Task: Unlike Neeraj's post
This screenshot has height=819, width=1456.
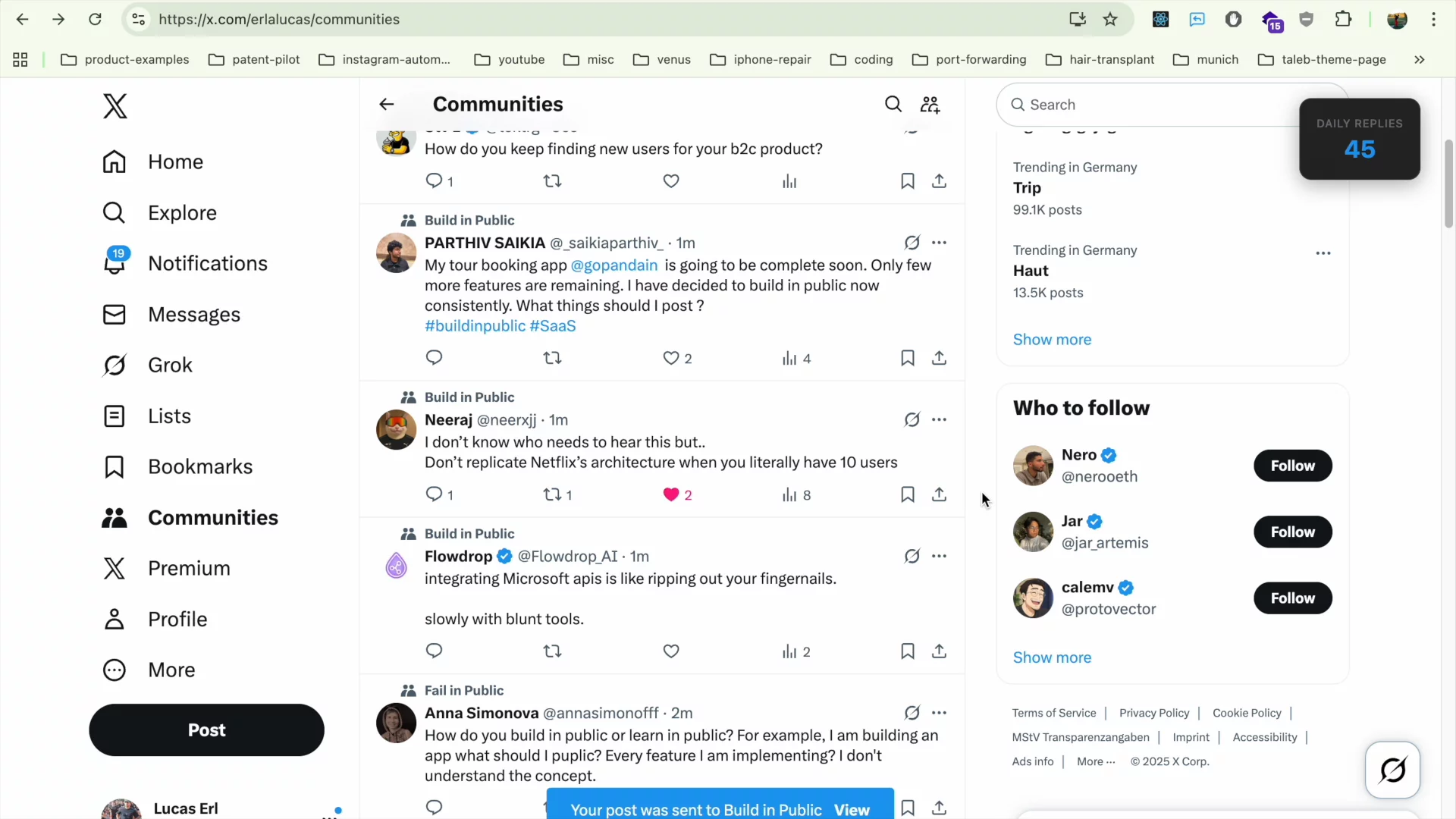Action: [670, 494]
